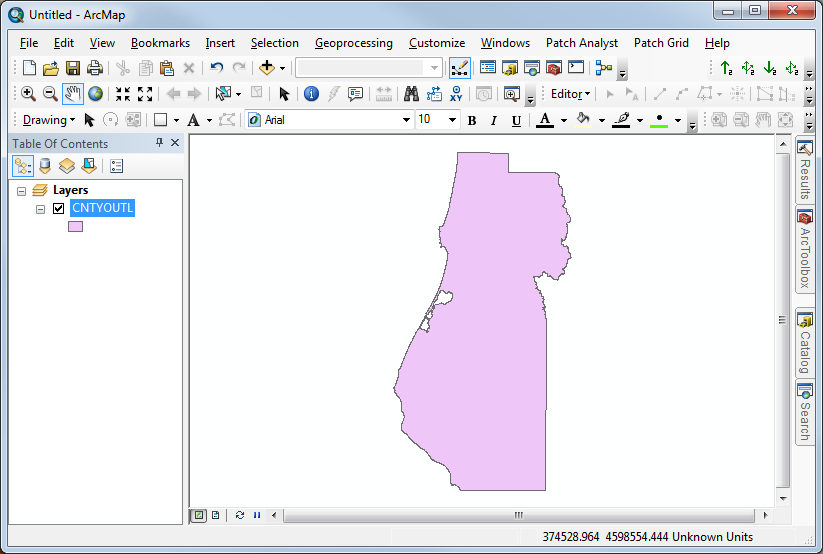Activate the Identify tool
823x554 pixels.
coord(311,94)
